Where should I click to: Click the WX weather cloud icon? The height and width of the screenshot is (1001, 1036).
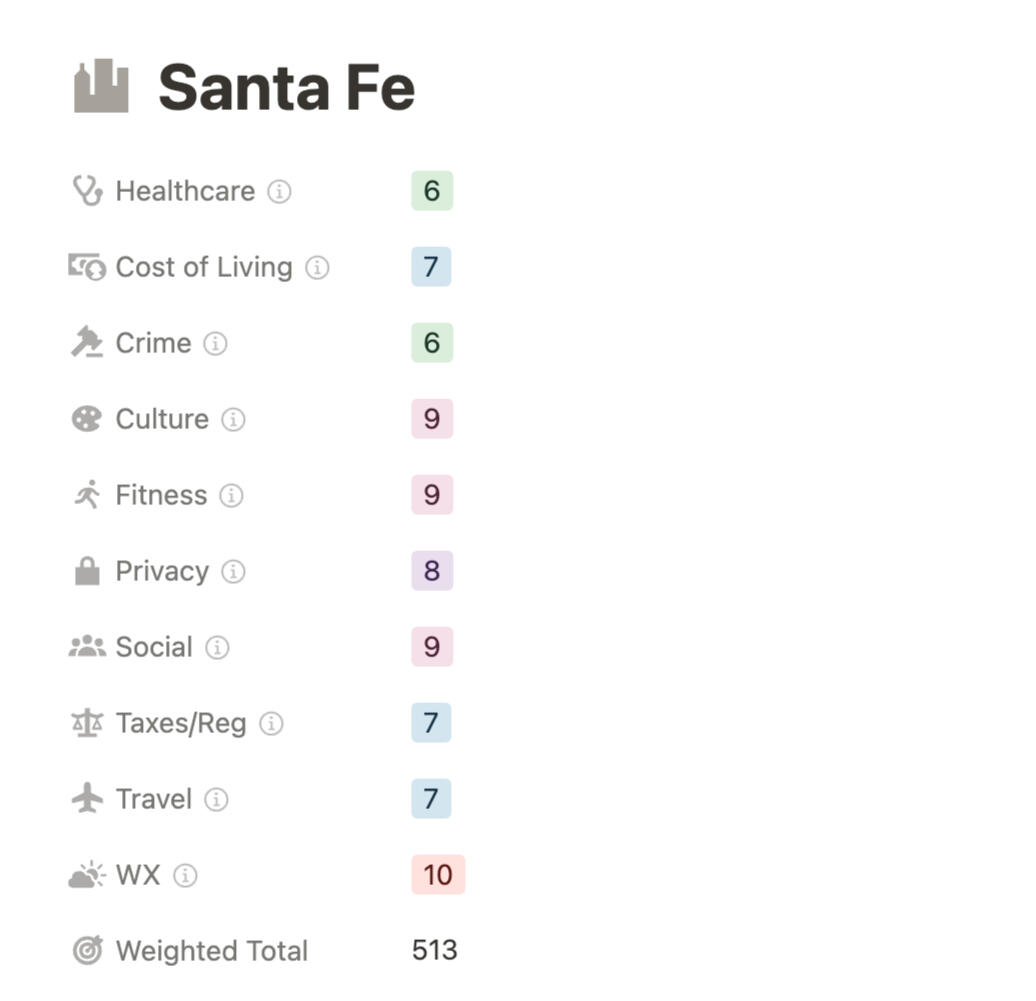[x=87, y=875]
